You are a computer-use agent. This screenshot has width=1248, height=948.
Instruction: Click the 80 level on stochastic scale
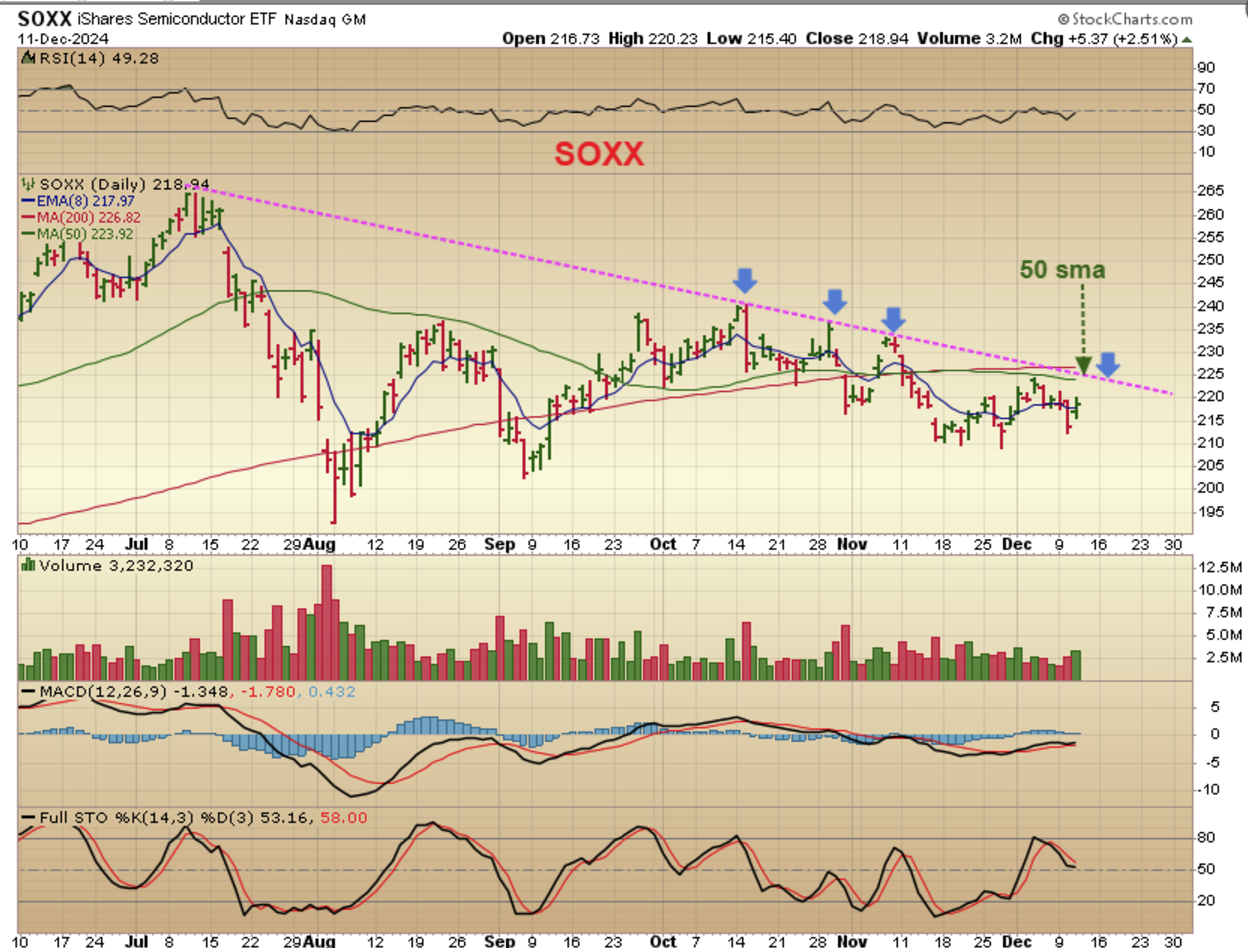[1206, 838]
